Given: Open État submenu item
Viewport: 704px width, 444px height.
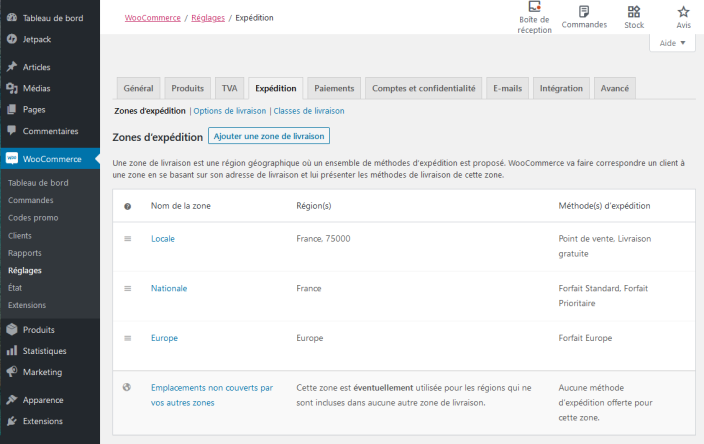Looking at the screenshot, I should coord(15,288).
